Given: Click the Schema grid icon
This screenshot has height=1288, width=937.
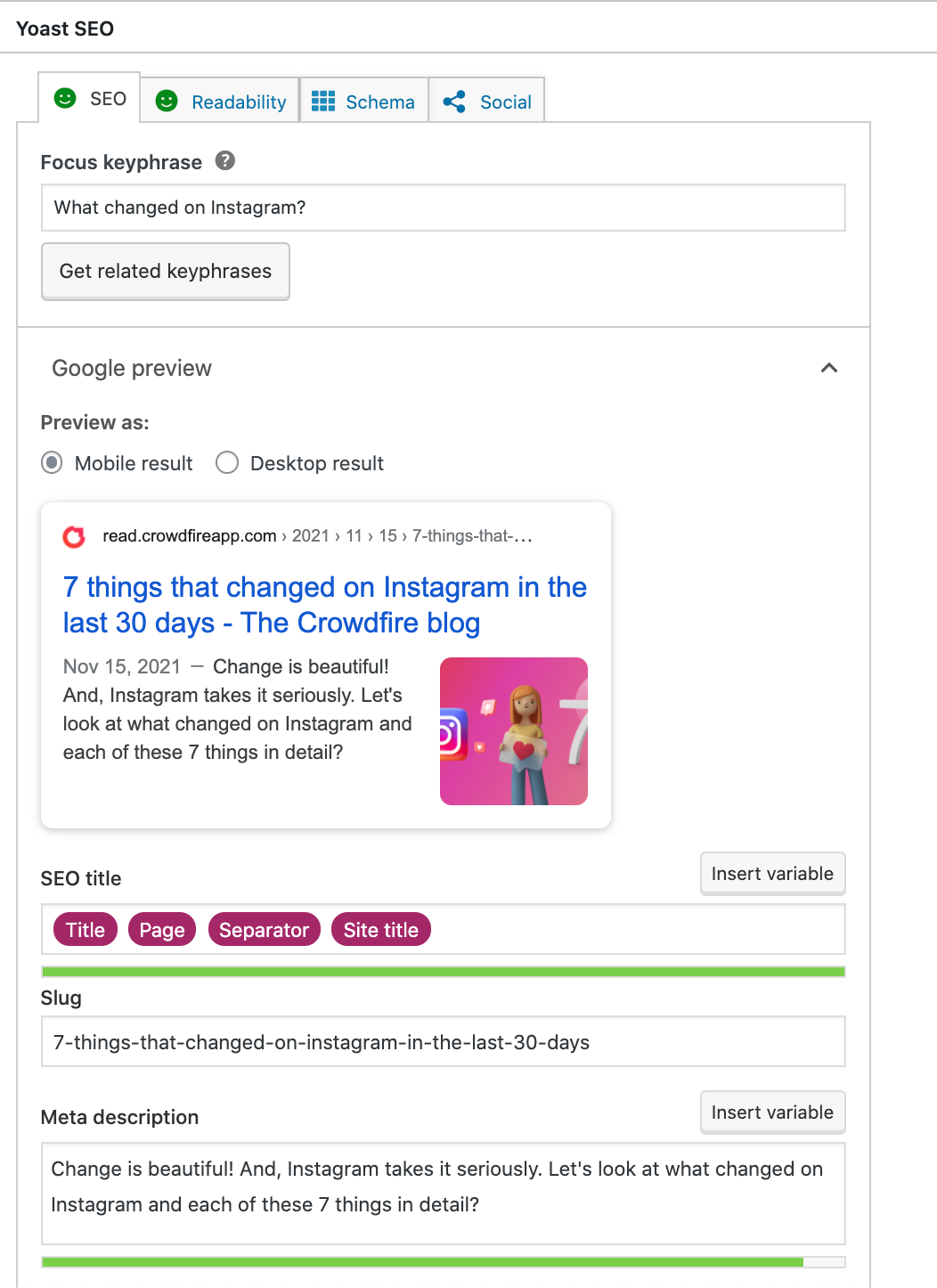Looking at the screenshot, I should coord(323,102).
